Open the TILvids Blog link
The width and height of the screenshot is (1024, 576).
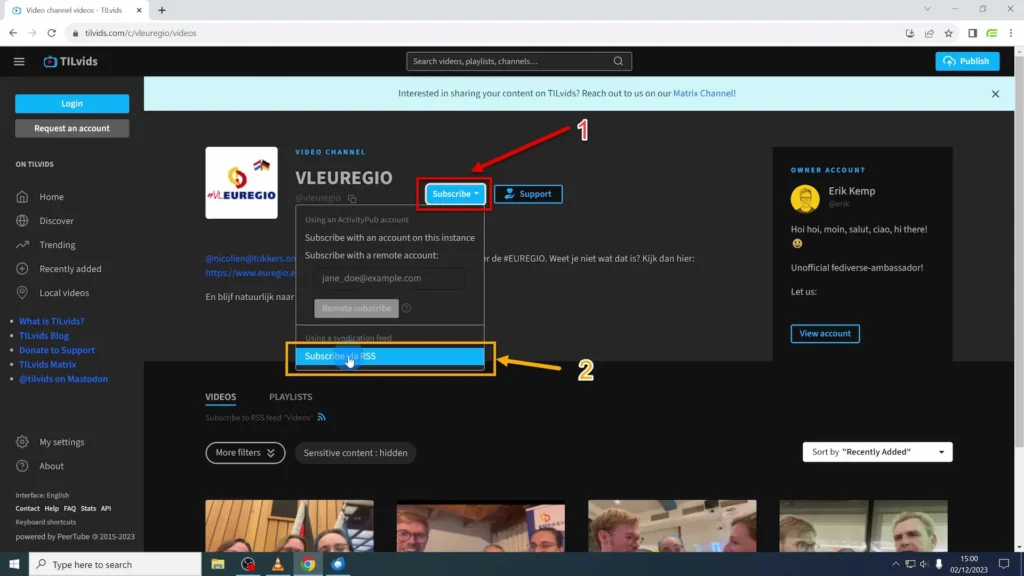click(44, 336)
